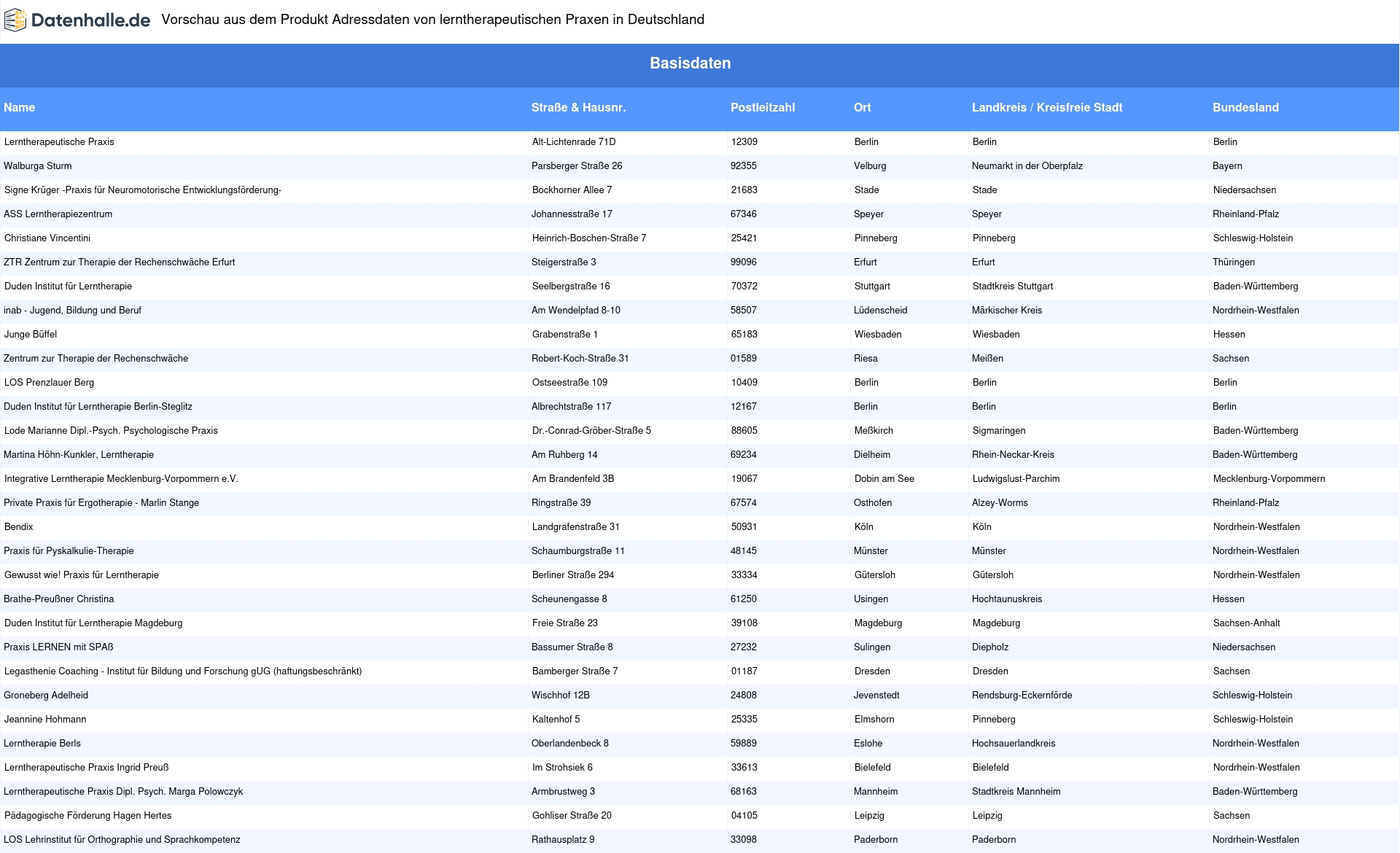Screen dimensions: 1400x853
Task: Click Groneberg Adelheid
Action: [46, 696]
